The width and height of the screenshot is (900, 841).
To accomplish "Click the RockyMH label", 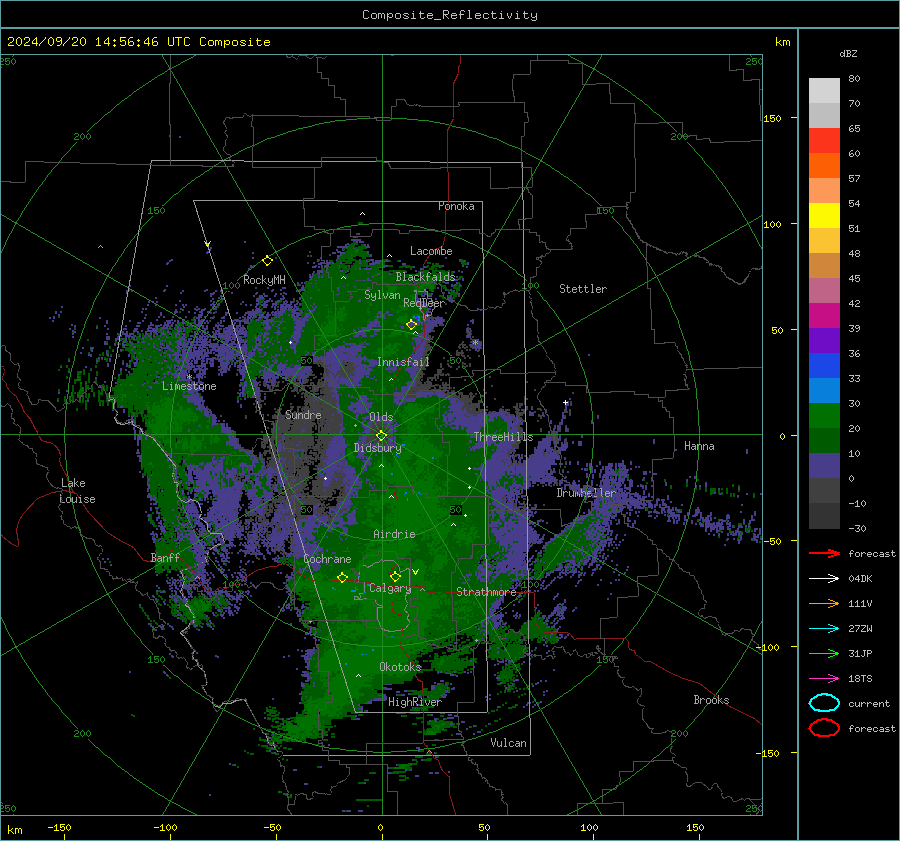I will click(x=264, y=280).
